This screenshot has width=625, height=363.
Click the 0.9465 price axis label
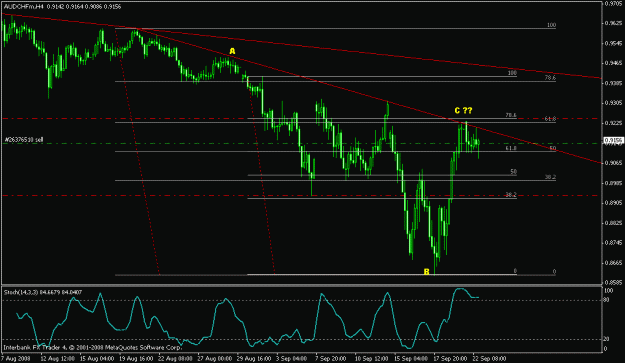pos(613,63)
